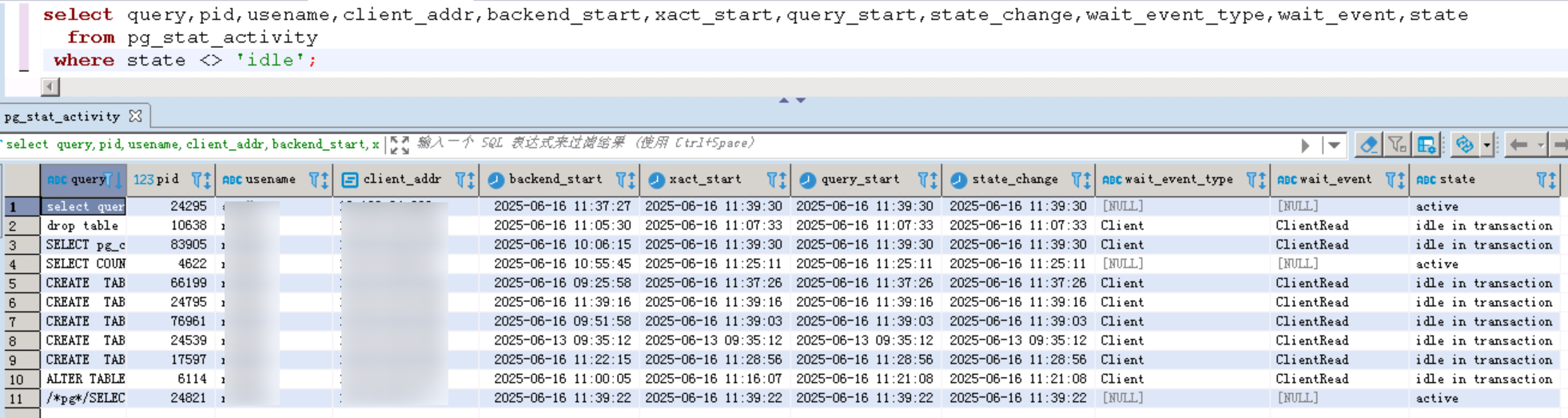The height and width of the screenshot is (418, 1568).
Task: Click query_start cell 2025-06-16 11:21:08
Action: pos(865,379)
